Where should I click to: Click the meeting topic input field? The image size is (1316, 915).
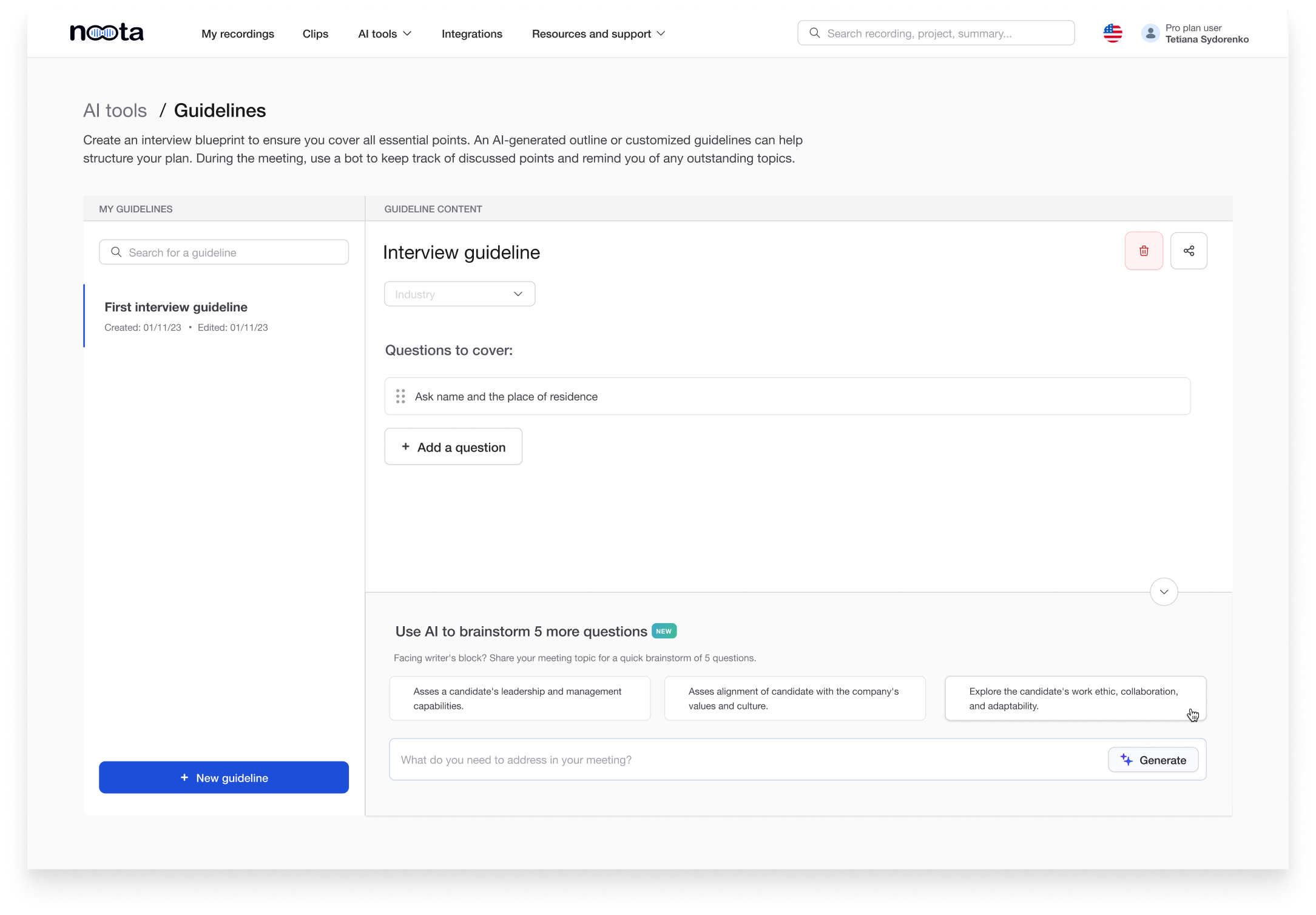click(746, 760)
